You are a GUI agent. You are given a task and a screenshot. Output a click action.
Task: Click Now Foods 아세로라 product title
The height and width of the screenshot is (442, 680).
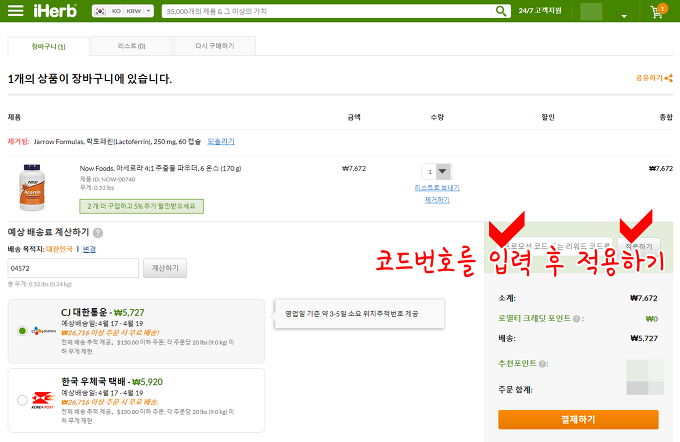[x=160, y=168]
